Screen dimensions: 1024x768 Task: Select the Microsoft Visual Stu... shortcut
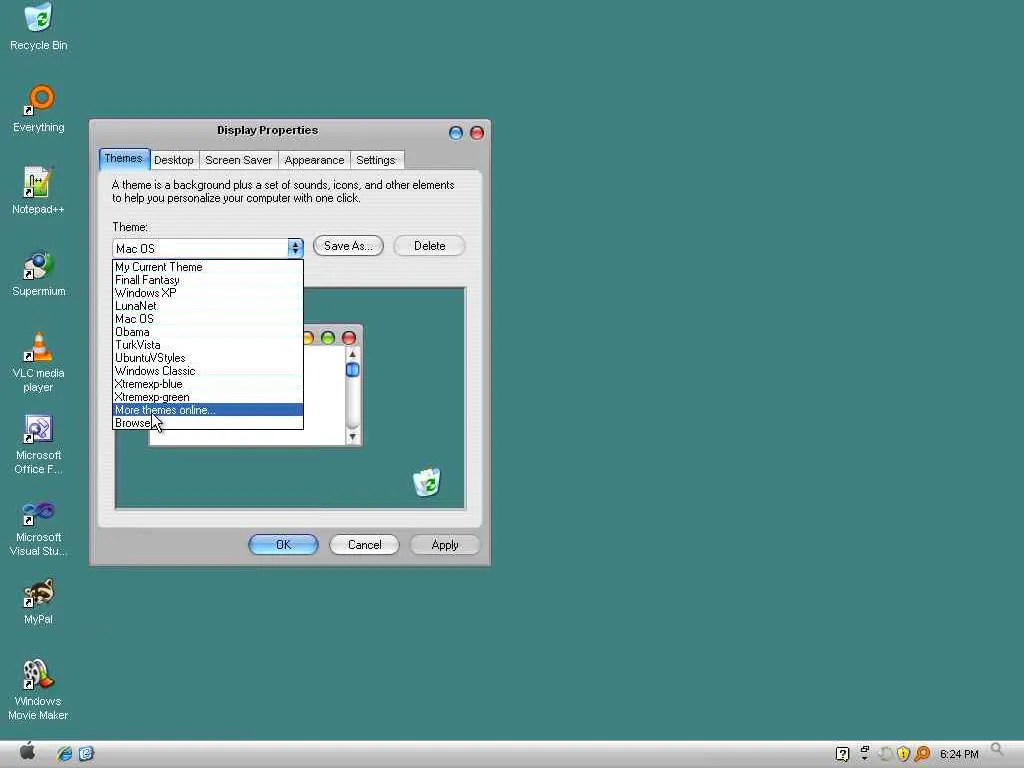[x=39, y=526]
